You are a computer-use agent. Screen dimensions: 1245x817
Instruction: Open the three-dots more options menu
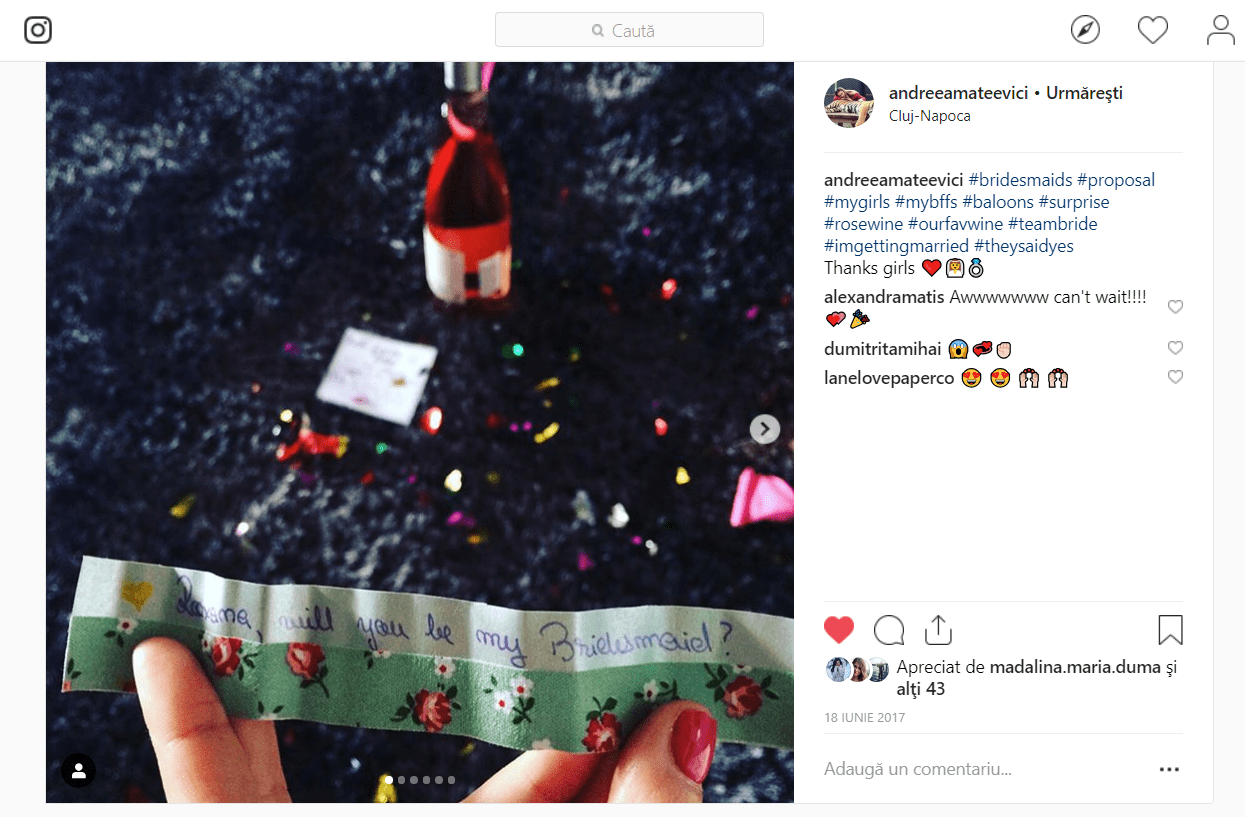pyautogui.click(x=1170, y=770)
